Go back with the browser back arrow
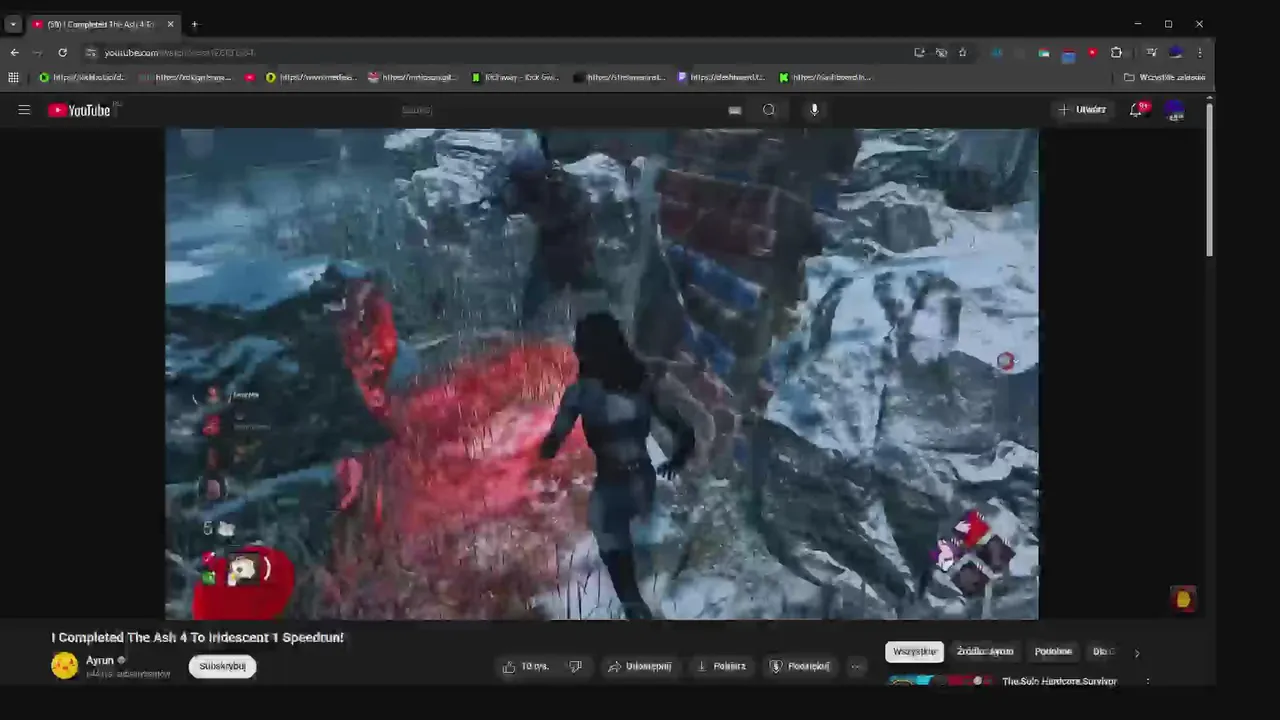The width and height of the screenshot is (1280, 720). coord(14,52)
